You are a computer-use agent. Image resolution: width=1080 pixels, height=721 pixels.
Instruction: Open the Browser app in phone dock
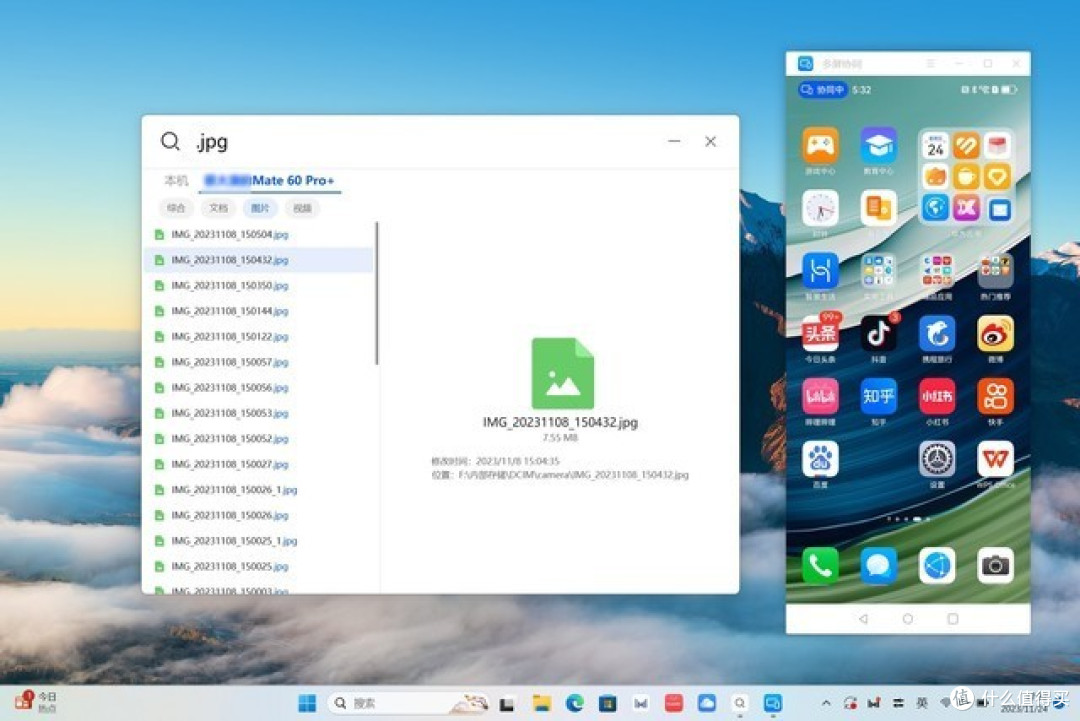(937, 566)
